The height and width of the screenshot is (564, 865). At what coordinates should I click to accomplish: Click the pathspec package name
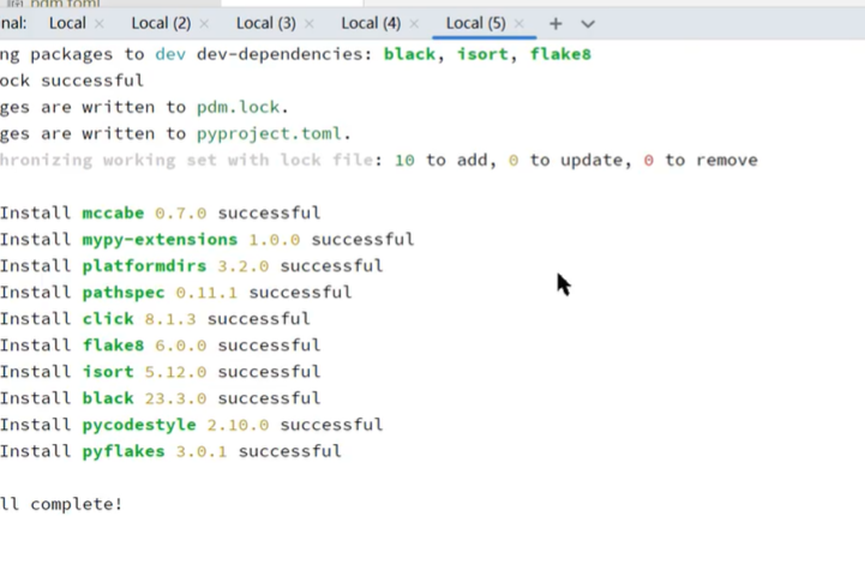click(x=124, y=293)
